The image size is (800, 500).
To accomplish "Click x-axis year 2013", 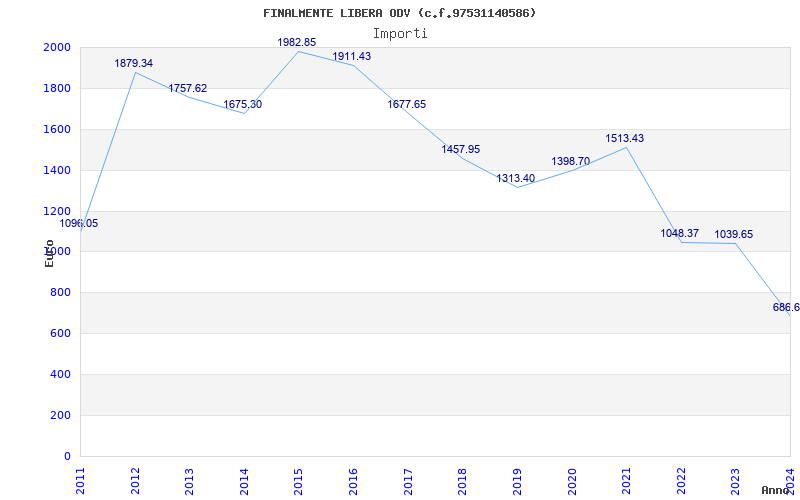I will pyautogui.click(x=189, y=481).
